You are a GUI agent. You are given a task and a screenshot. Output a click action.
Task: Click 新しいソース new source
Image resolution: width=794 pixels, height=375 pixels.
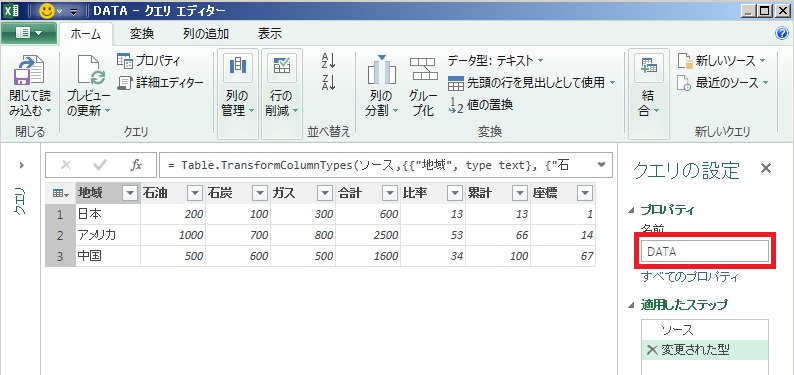tap(722, 61)
